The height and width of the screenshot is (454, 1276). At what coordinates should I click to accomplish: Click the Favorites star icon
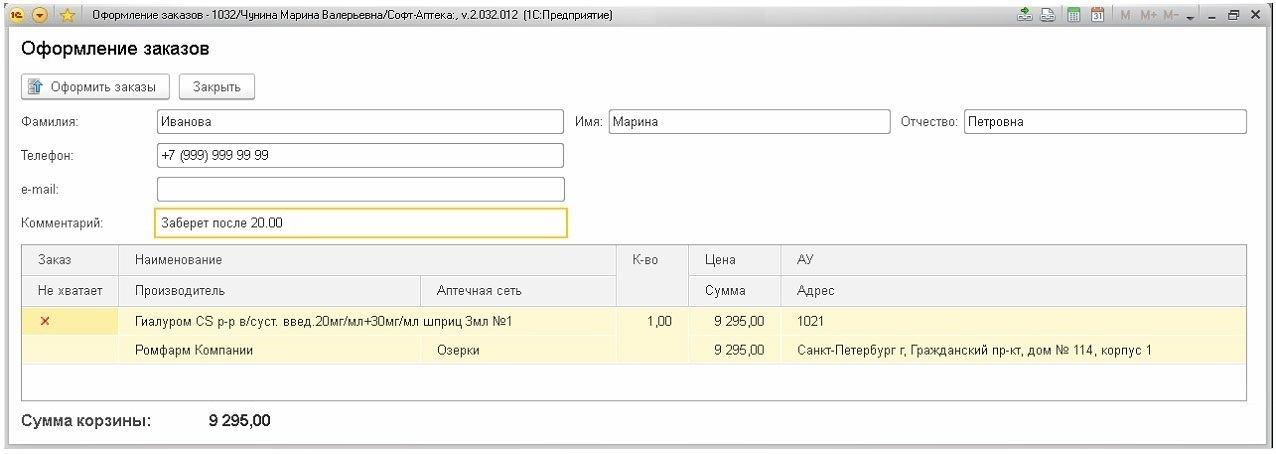tap(67, 16)
